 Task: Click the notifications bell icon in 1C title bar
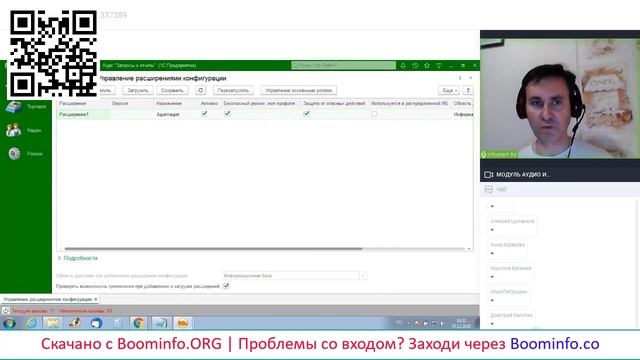[x=403, y=65]
